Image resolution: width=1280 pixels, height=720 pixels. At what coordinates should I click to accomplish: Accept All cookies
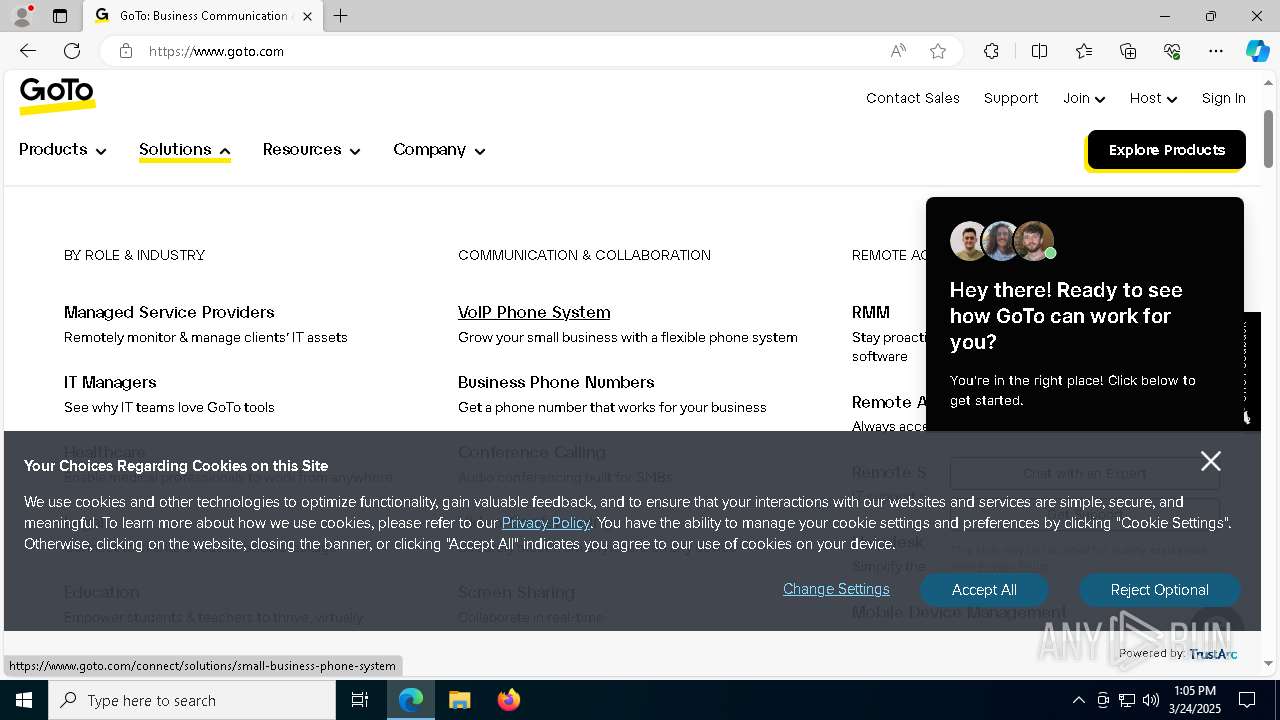984,590
